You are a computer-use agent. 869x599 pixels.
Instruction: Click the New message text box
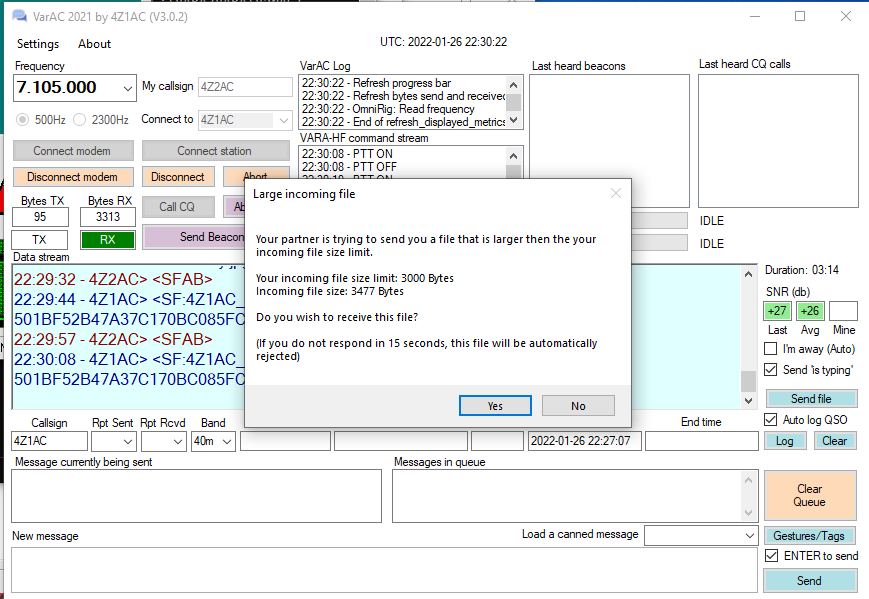[x=384, y=570]
